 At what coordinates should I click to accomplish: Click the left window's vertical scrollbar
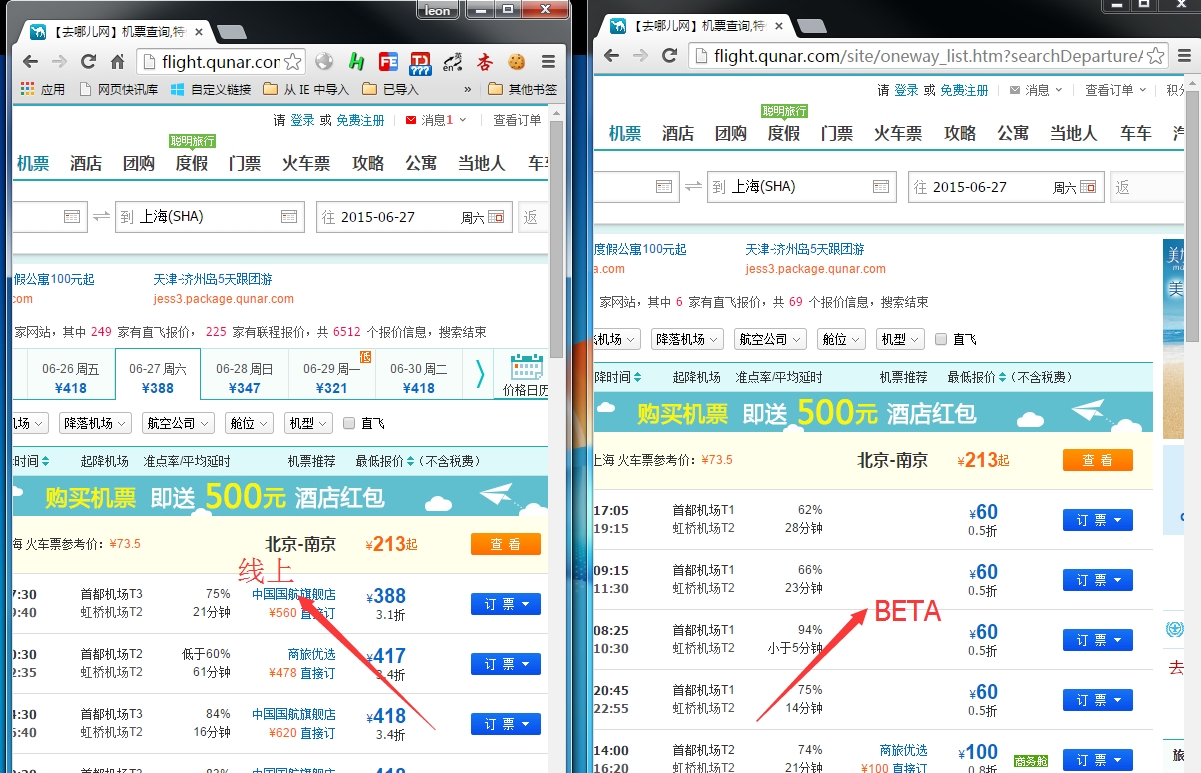[x=556, y=240]
